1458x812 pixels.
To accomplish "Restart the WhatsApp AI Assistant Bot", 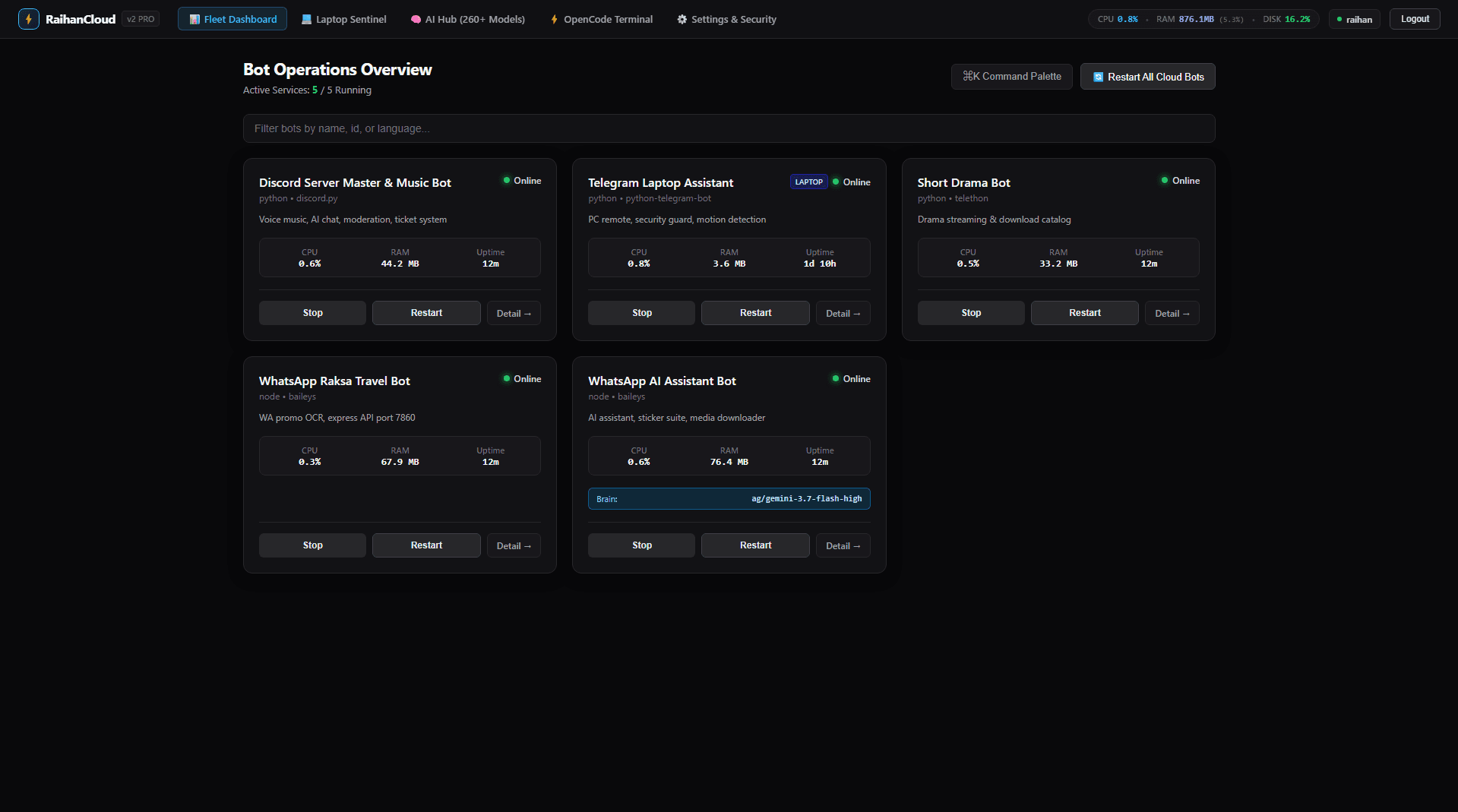I will 755,545.
